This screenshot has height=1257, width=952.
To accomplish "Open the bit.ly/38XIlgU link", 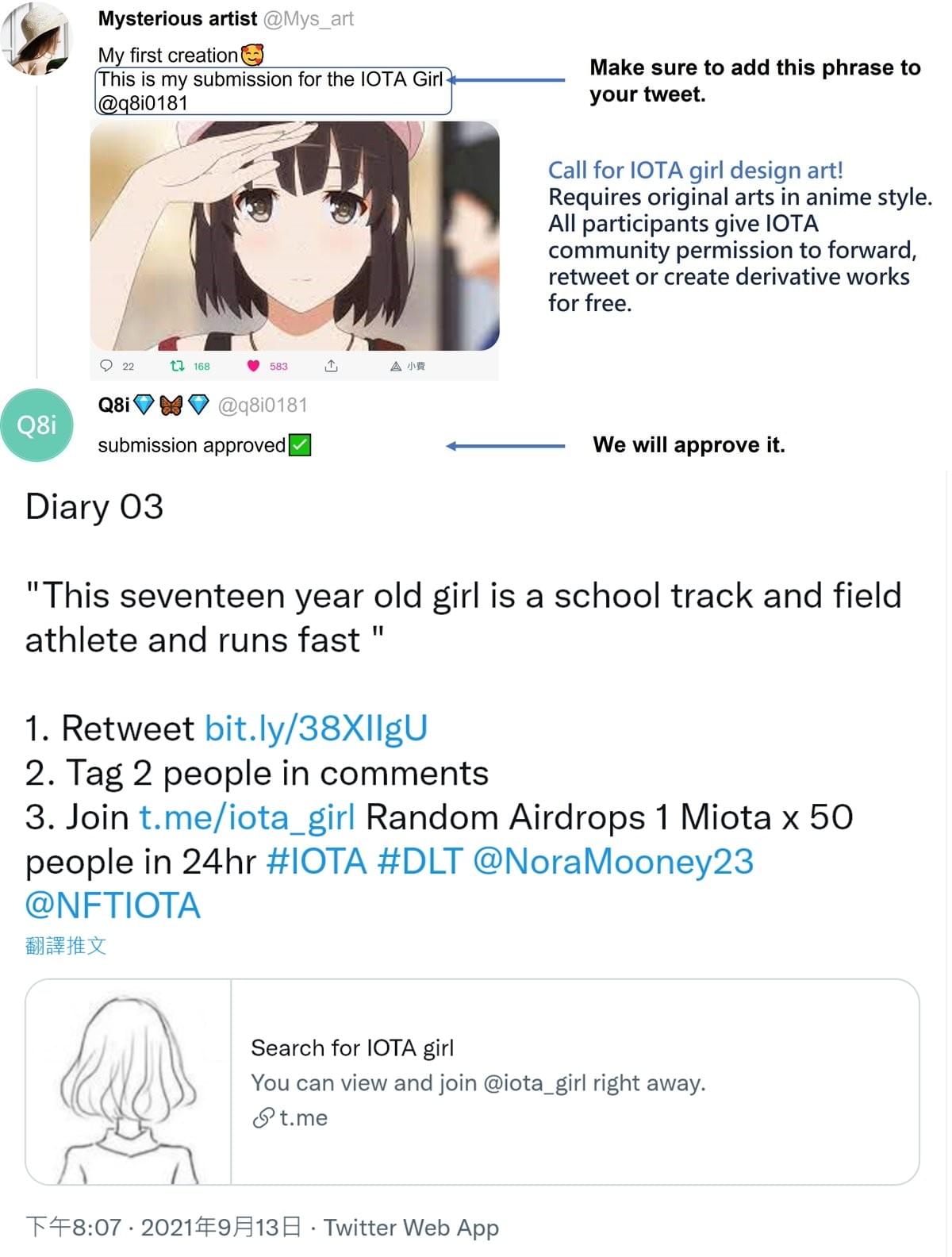I will pyautogui.click(x=316, y=728).
